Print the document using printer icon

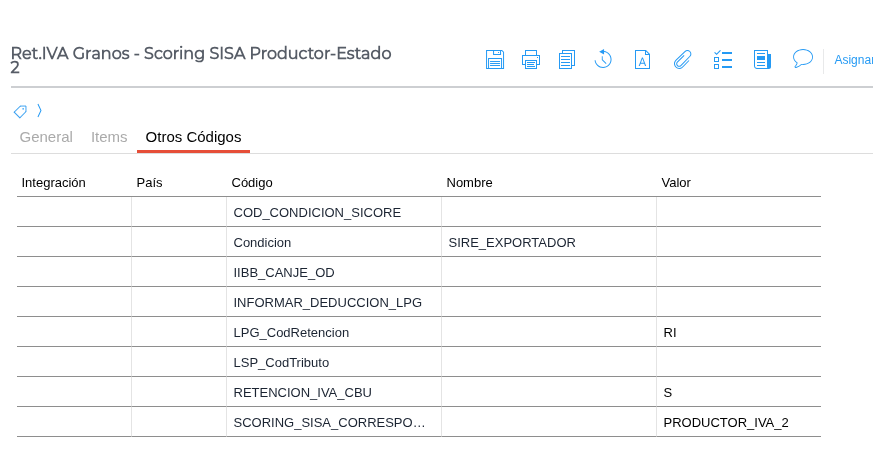pyautogui.click(x=531, y=60)
